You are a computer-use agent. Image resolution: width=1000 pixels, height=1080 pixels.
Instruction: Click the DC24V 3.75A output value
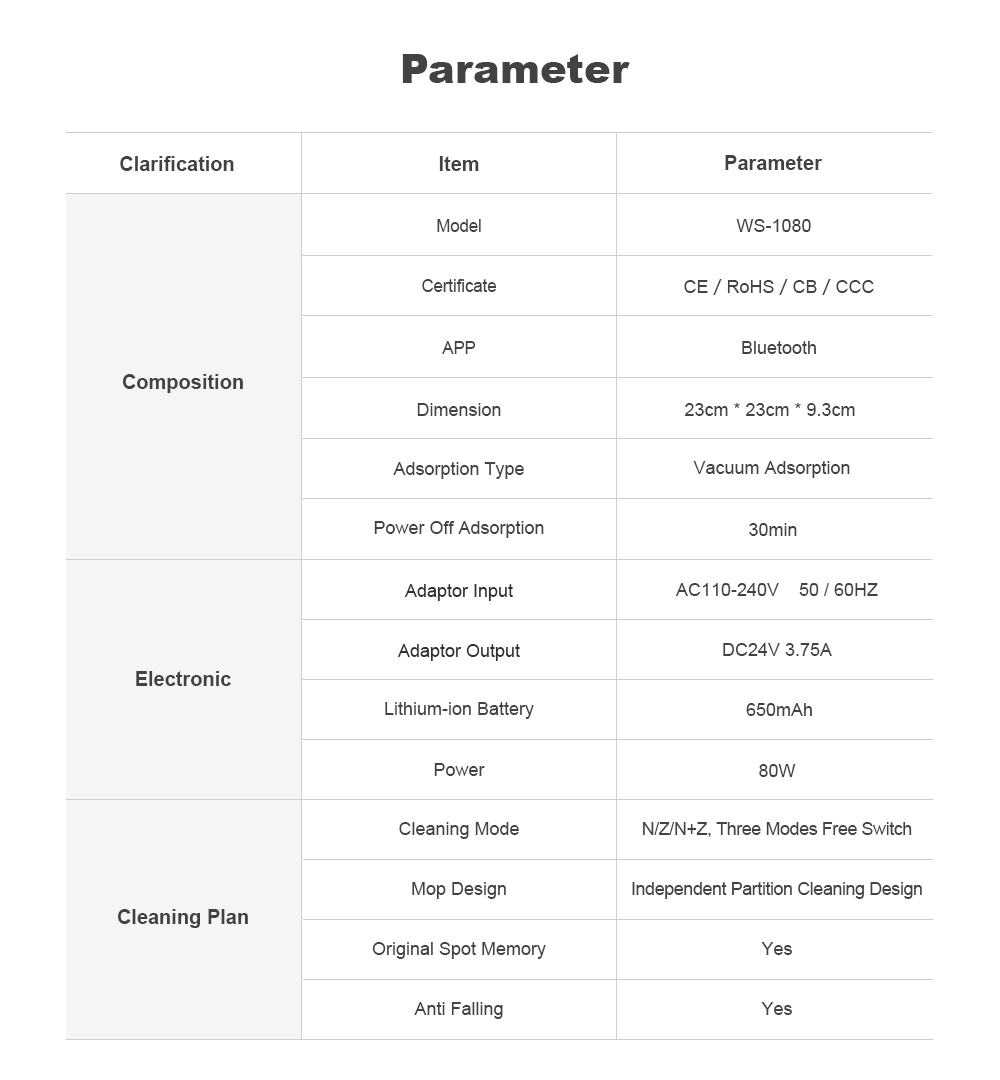(776, 650)
